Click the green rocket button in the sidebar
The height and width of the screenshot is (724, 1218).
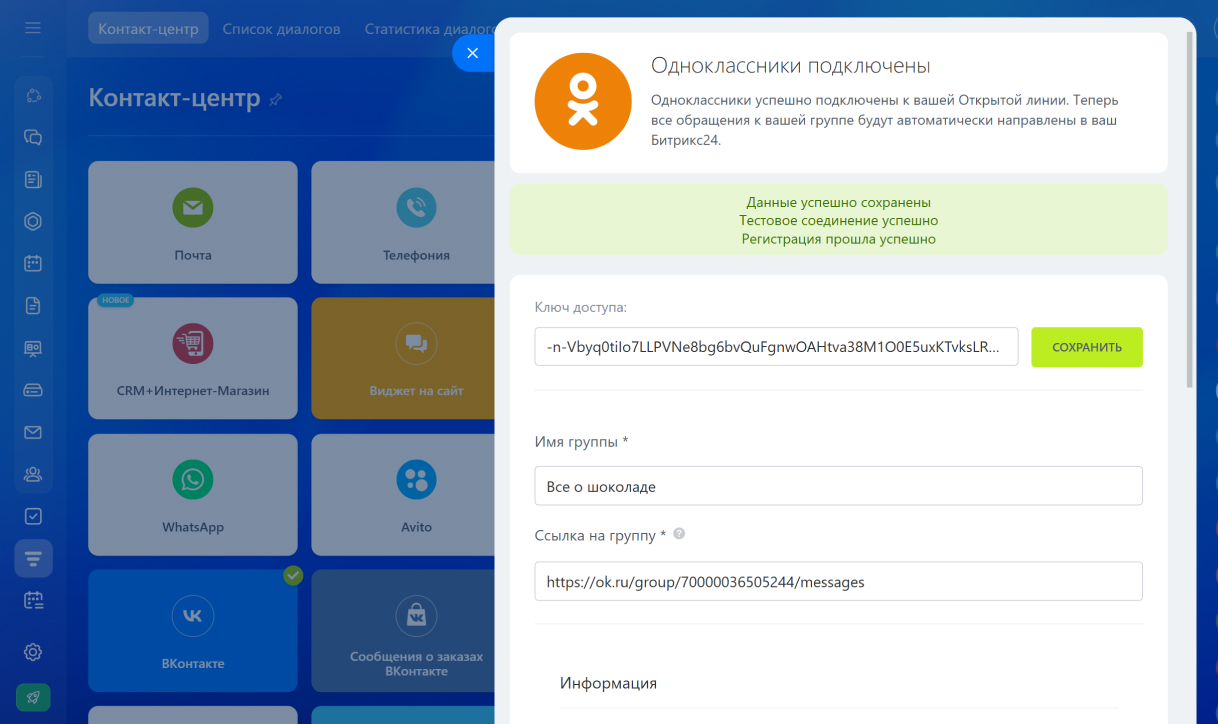[x=33, y=698]
